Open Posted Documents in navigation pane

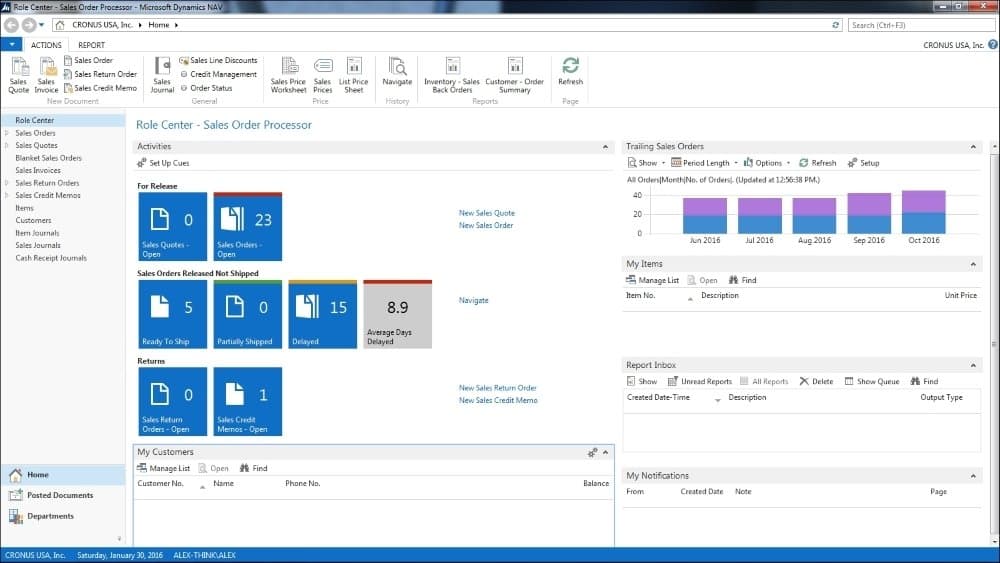point(60,495)
